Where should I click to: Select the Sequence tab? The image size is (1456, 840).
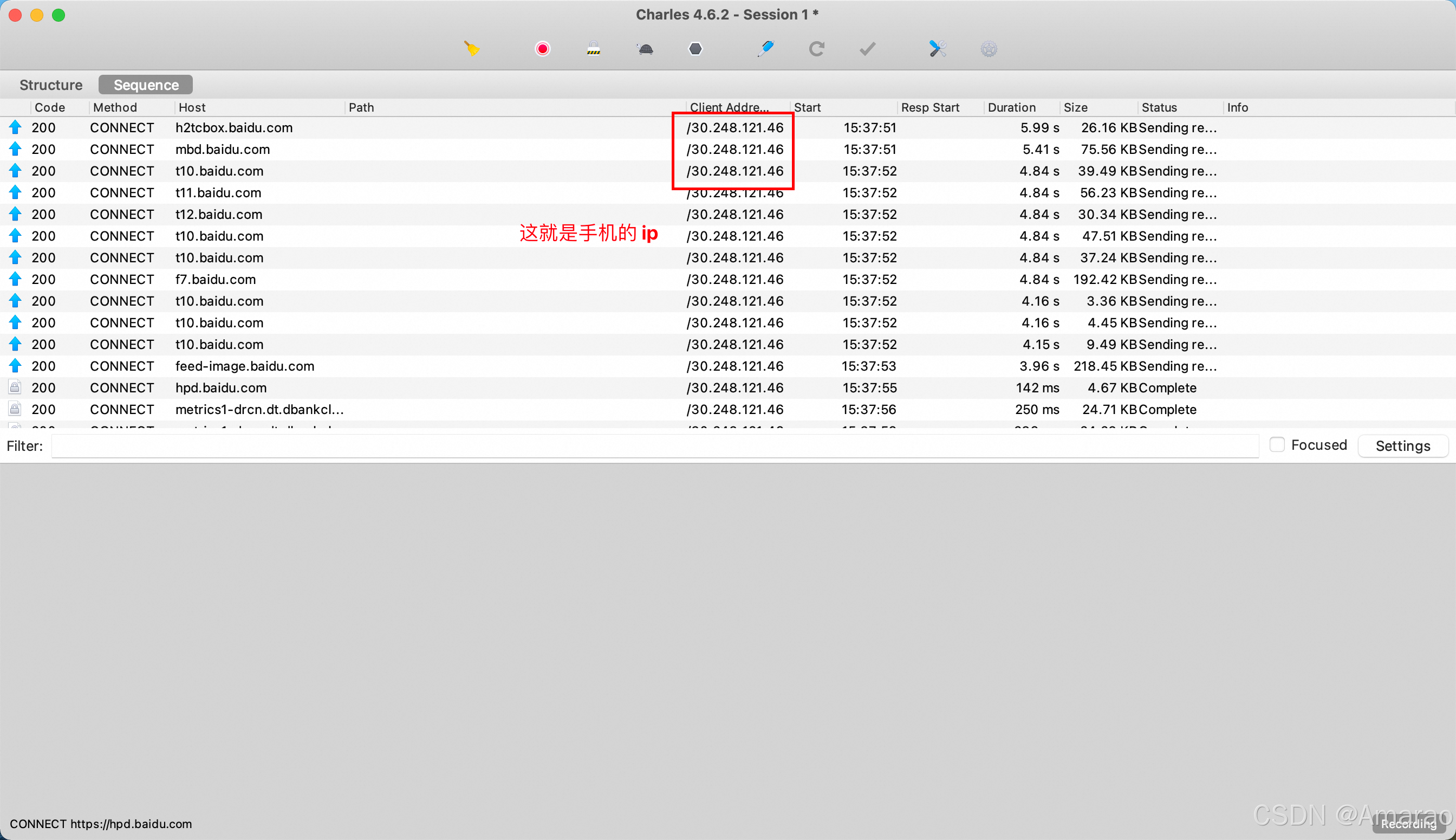click(x=146, y=85)
